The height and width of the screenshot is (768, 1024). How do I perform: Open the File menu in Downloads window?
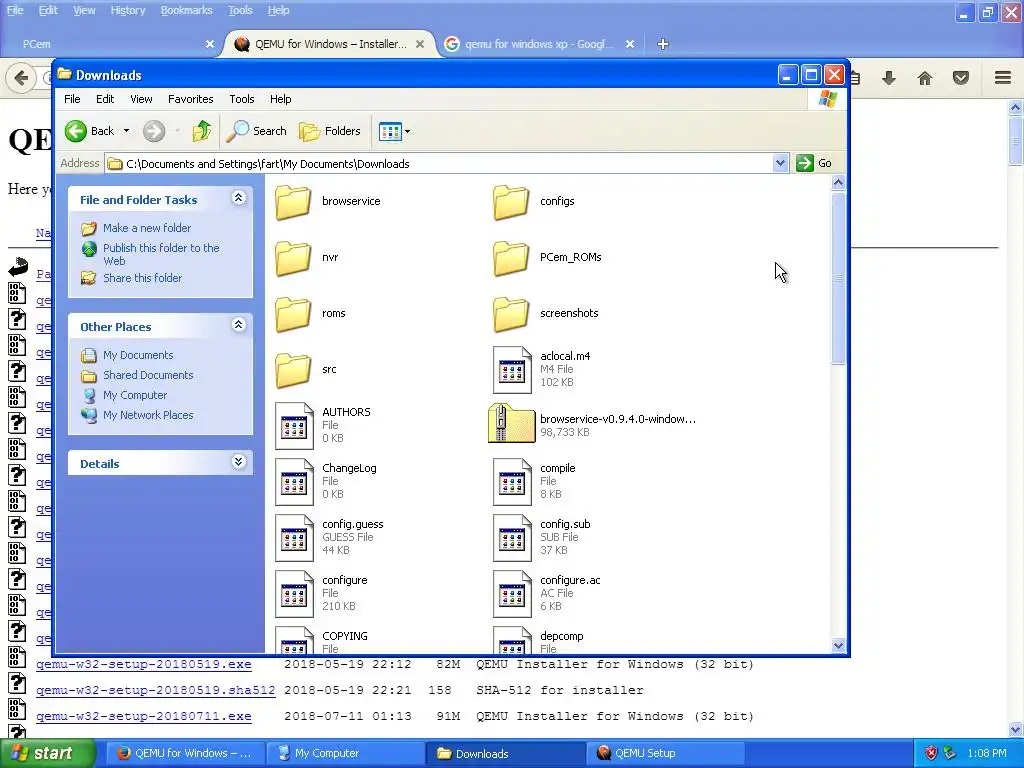[x=72, y=99]
